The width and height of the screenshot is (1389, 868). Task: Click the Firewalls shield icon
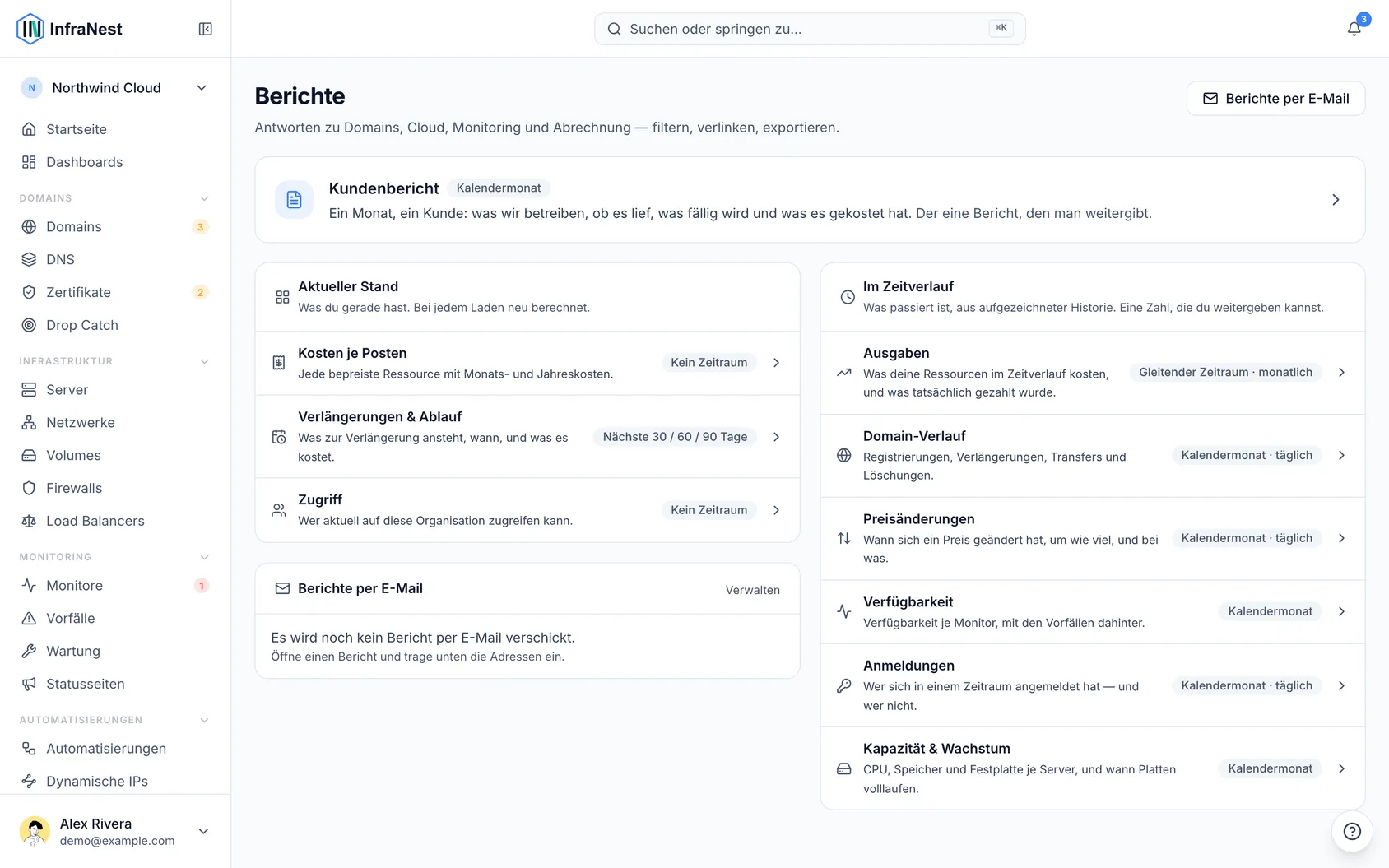29,488
